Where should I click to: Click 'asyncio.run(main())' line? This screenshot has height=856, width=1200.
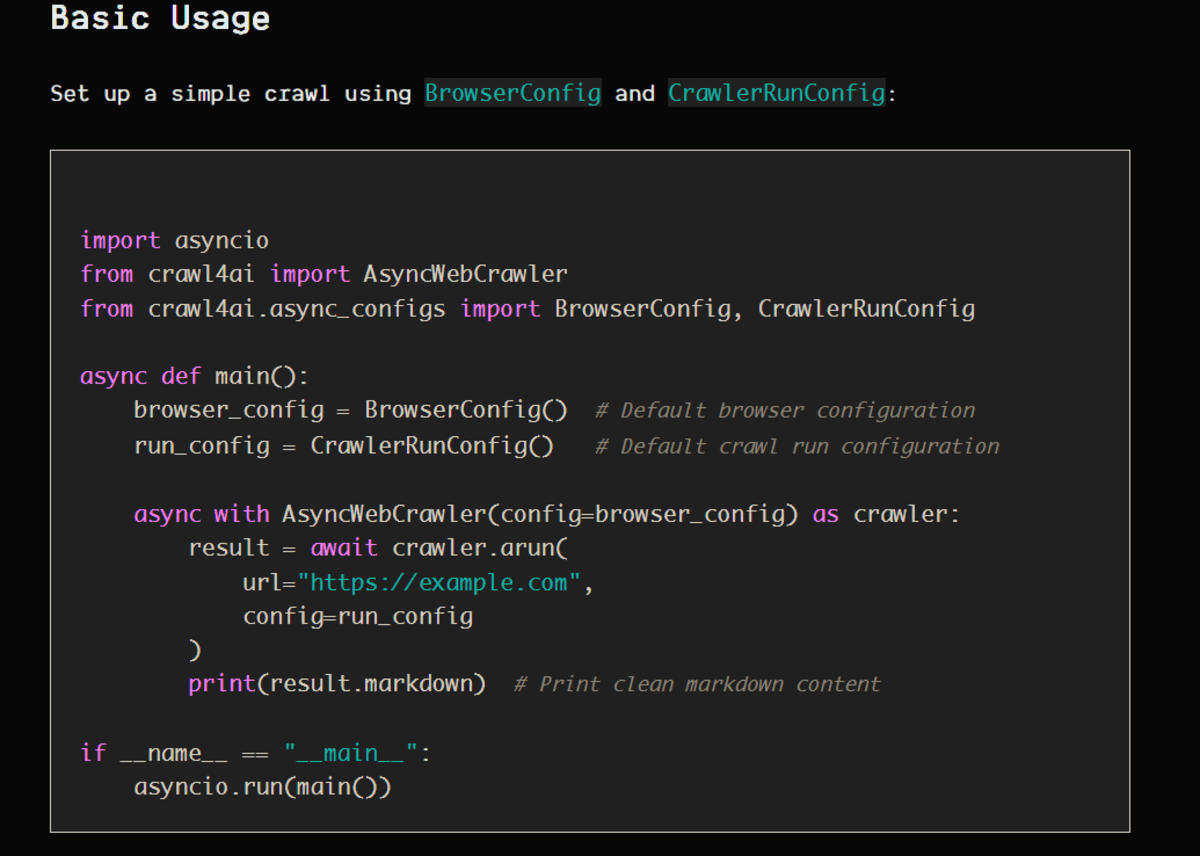263,787
